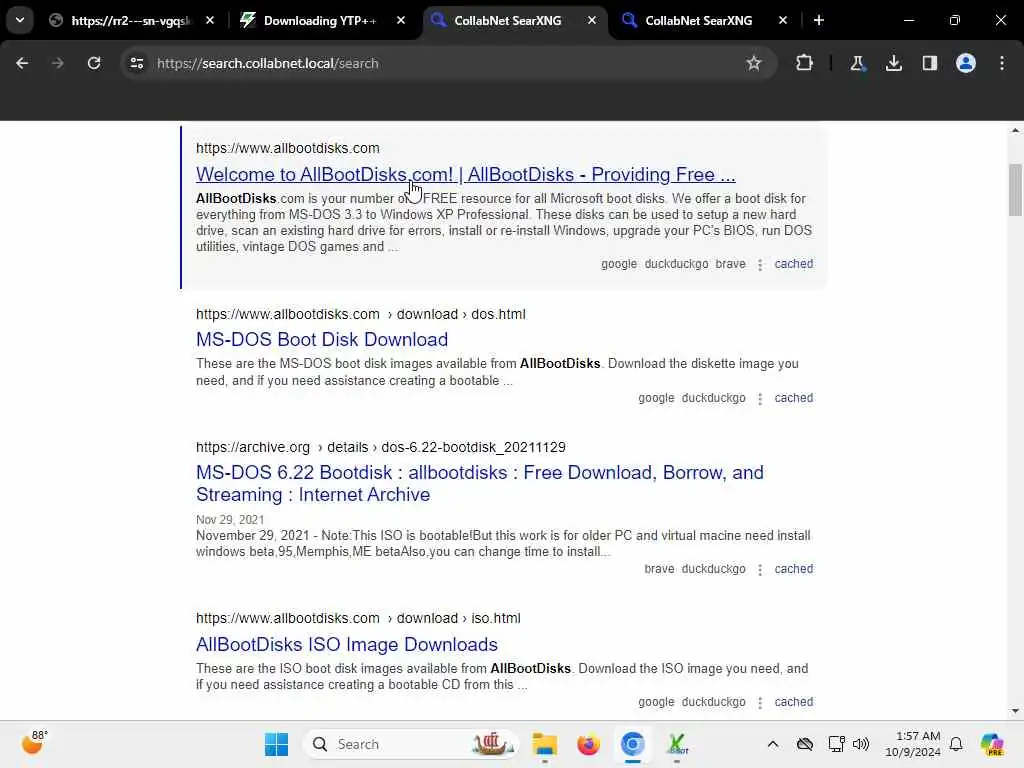Open cached link for ISO Image Downloads result
Viewport: 1024px width, 768px height.
coord(793,702)
